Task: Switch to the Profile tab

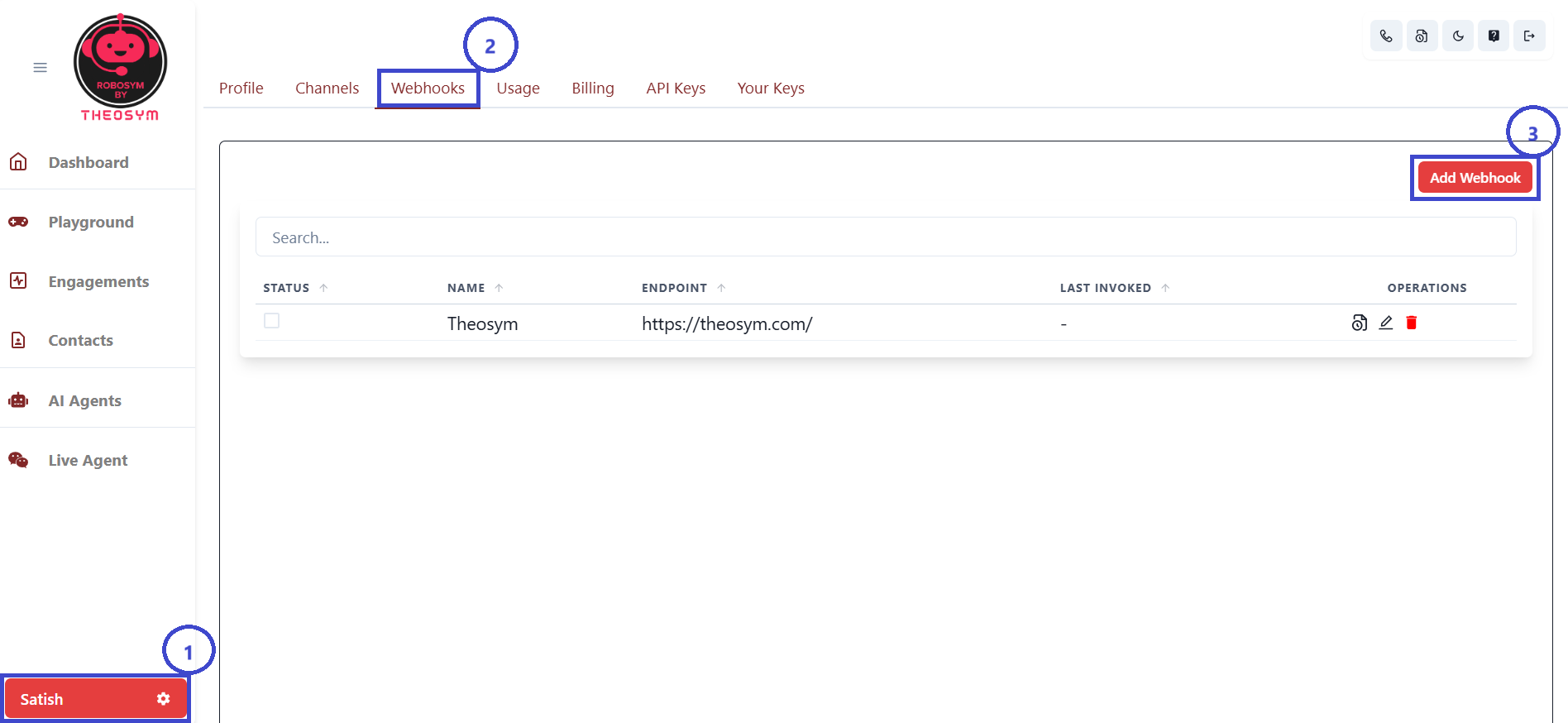Action: 241,89
